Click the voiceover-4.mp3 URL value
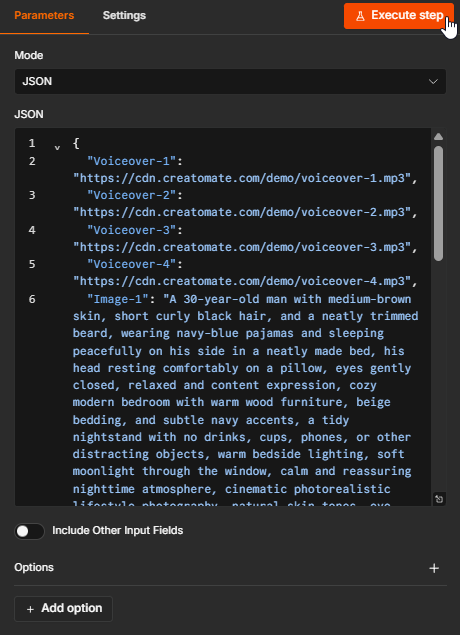460x635 pixels. 242,281
